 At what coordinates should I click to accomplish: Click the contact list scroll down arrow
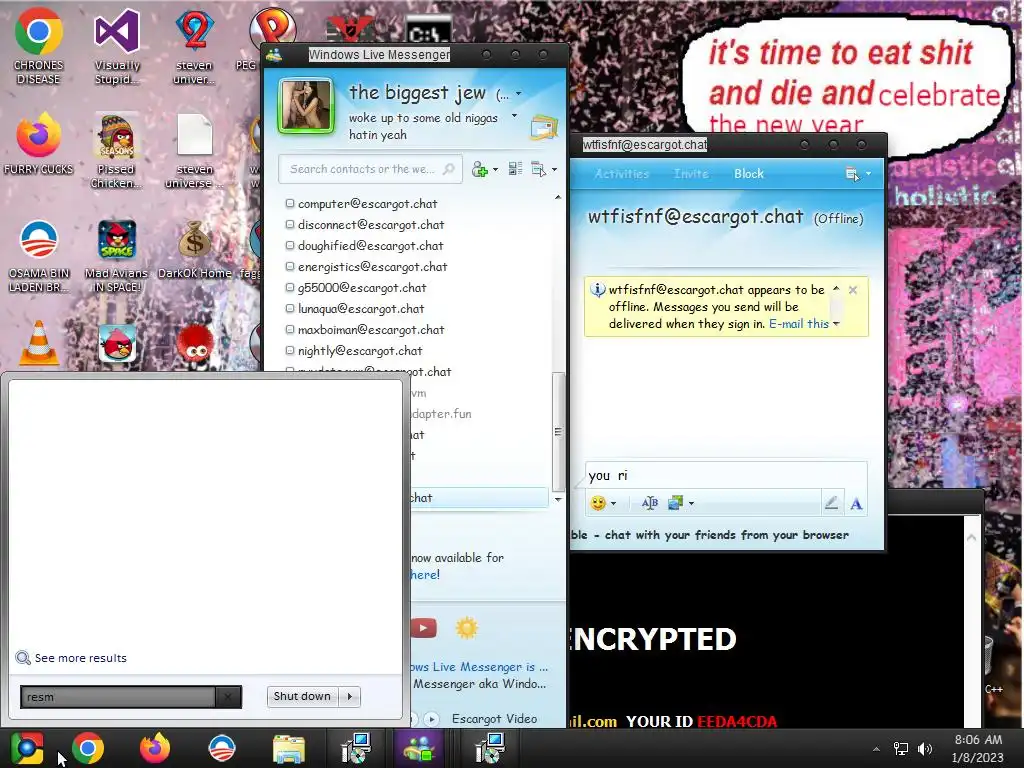(558, 499)
